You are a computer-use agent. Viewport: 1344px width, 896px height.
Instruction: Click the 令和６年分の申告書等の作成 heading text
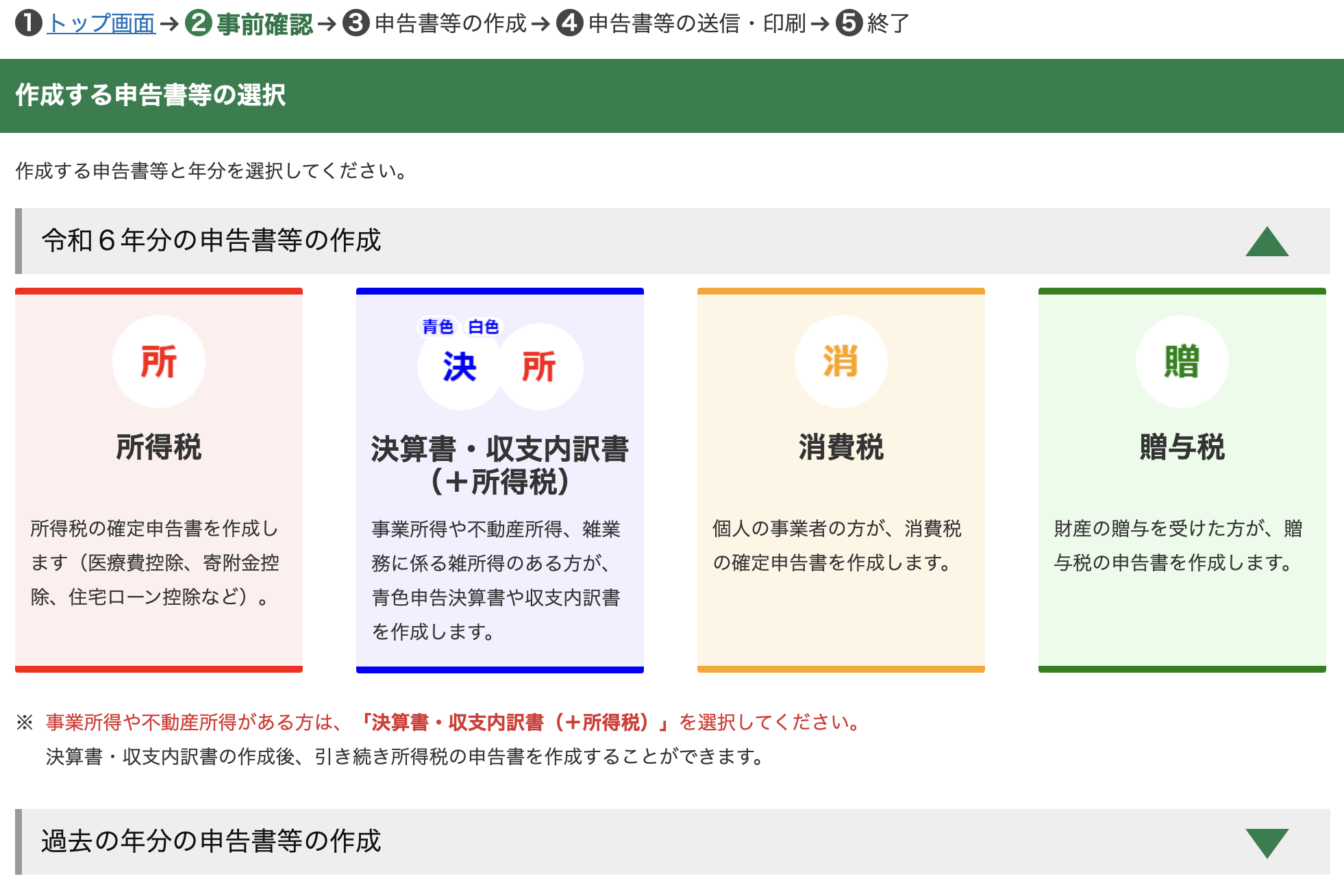click(x=211, y=240)
